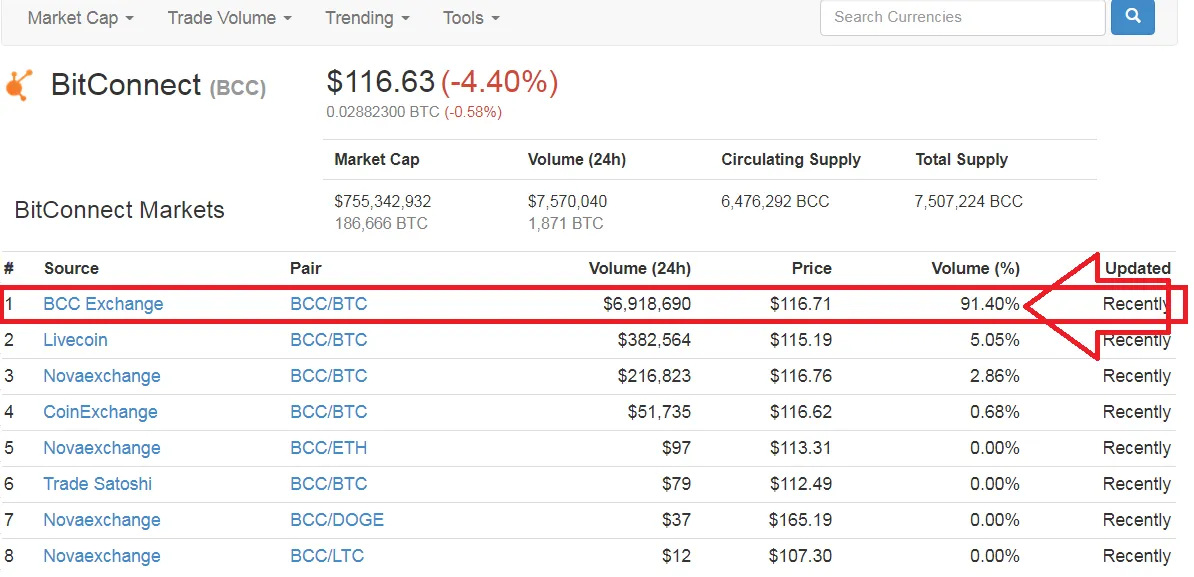Open the BCC Exchange source link
1194x577 pixels.
(103, 304)
